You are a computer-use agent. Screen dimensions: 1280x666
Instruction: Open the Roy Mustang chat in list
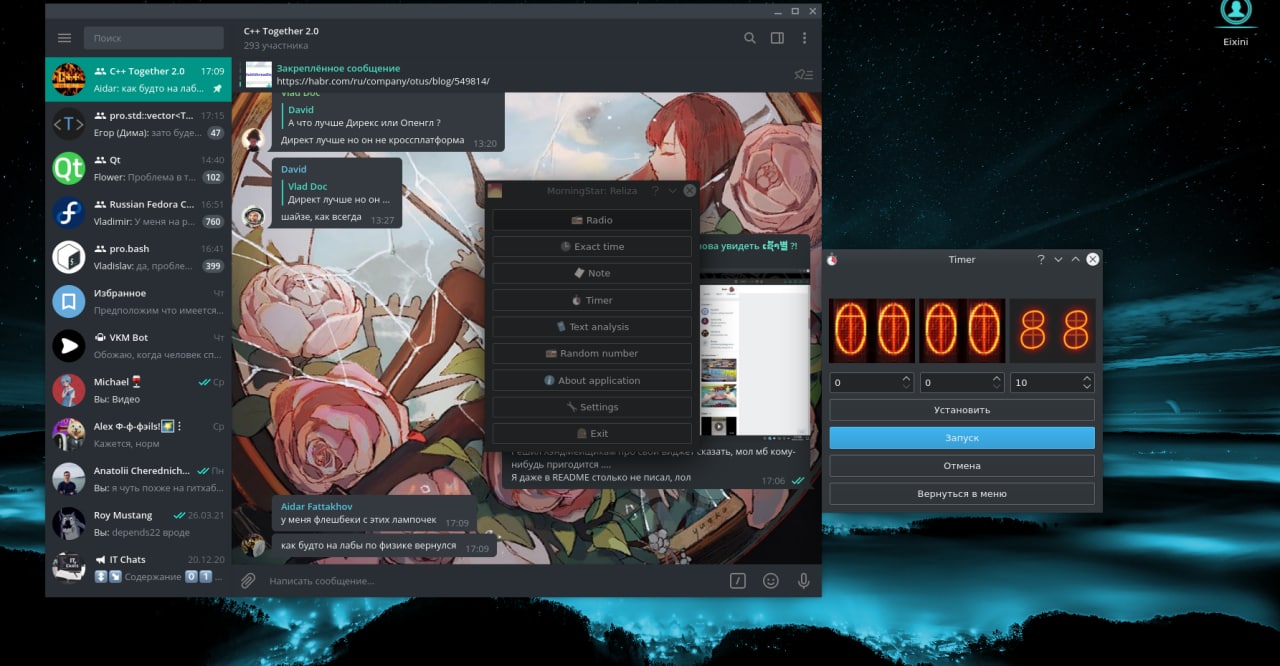click(138, 523)
